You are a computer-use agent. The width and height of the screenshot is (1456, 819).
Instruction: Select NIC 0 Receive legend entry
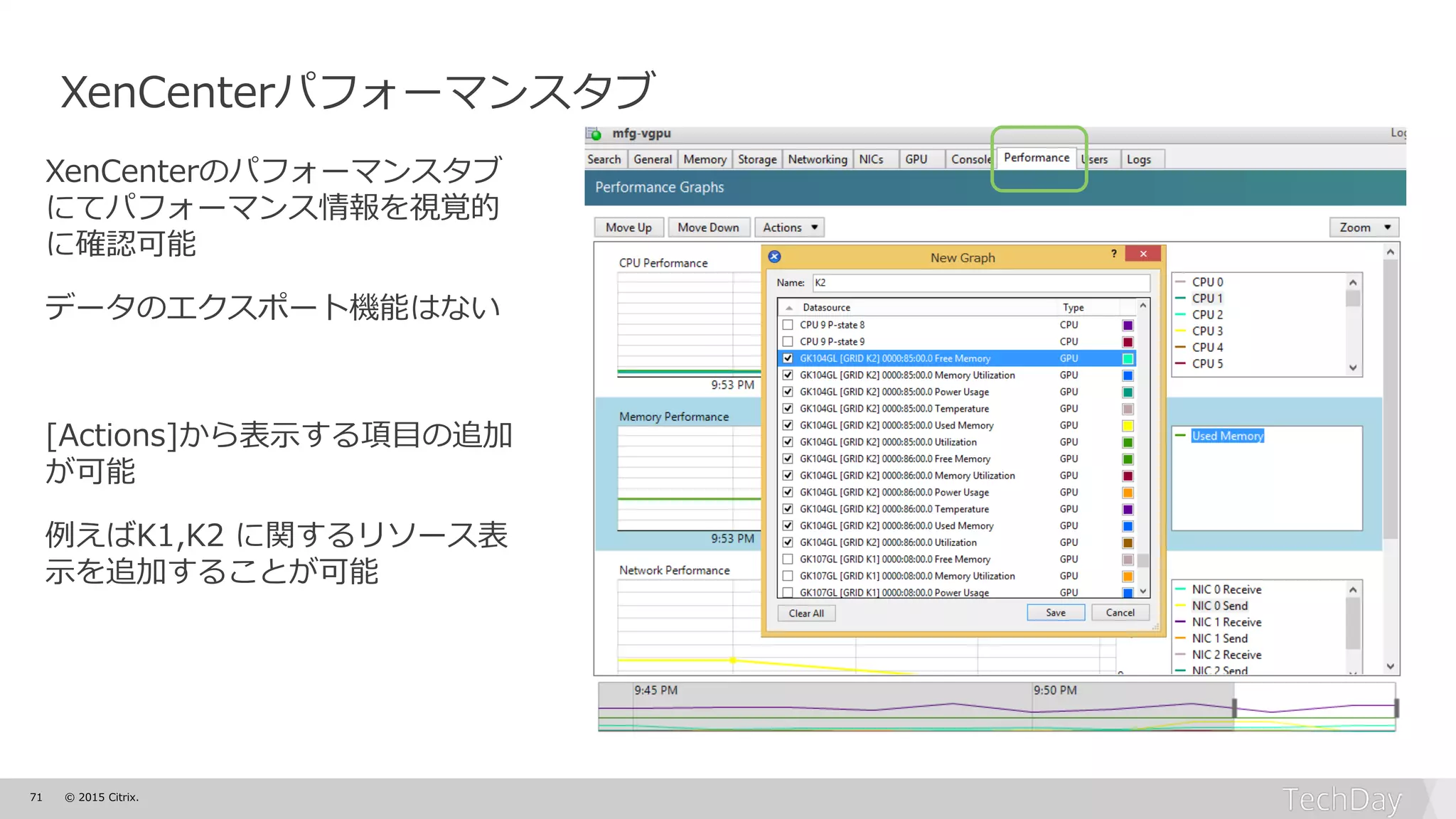(1226, 589)
